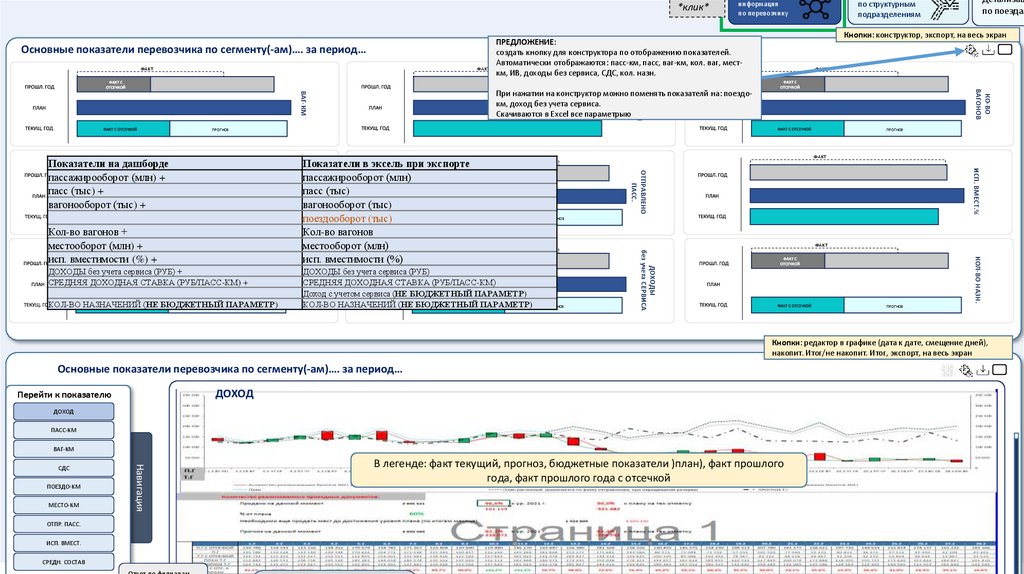Viewport: 1024px width, 574px height.
Task: Click the network node icon on blue tab
Action: click(815, 9)
